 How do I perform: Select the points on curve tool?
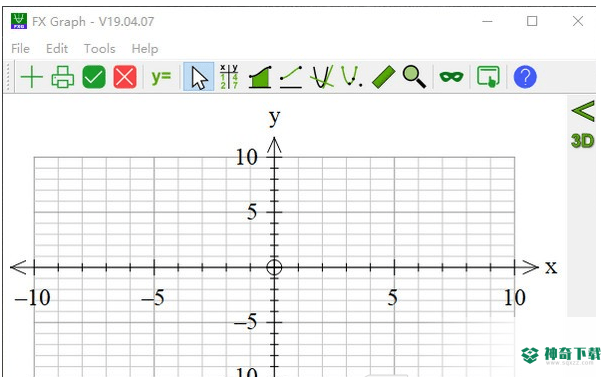[x=351, y=77]
